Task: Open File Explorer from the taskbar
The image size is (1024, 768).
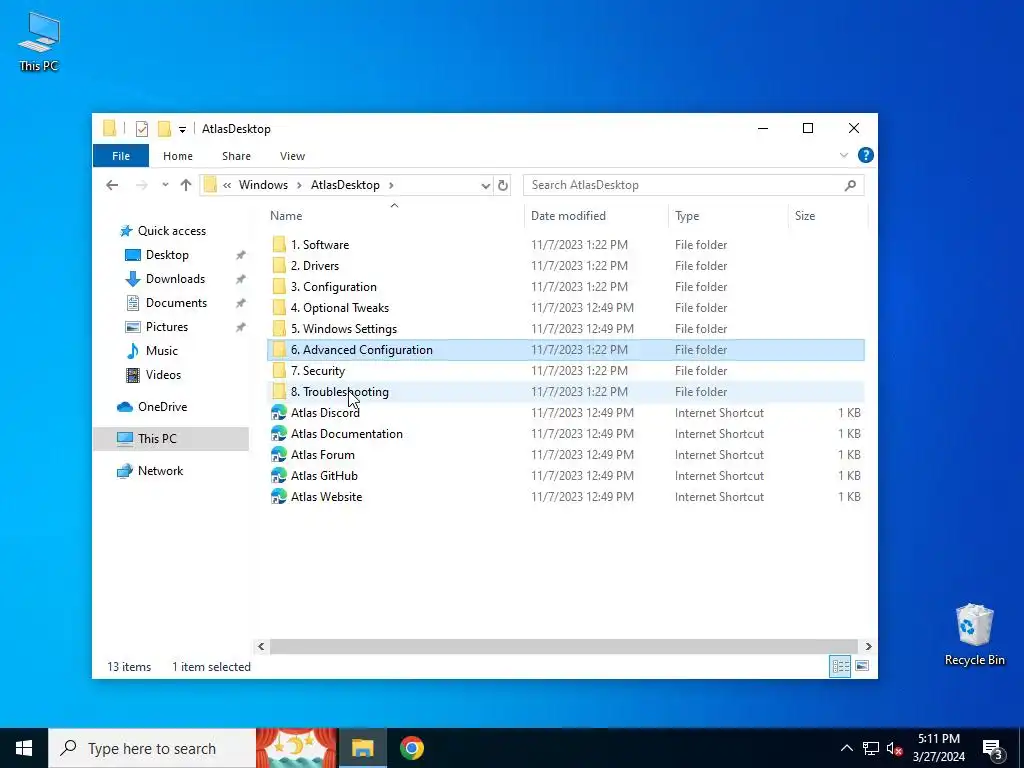Action: coord(363,748)
